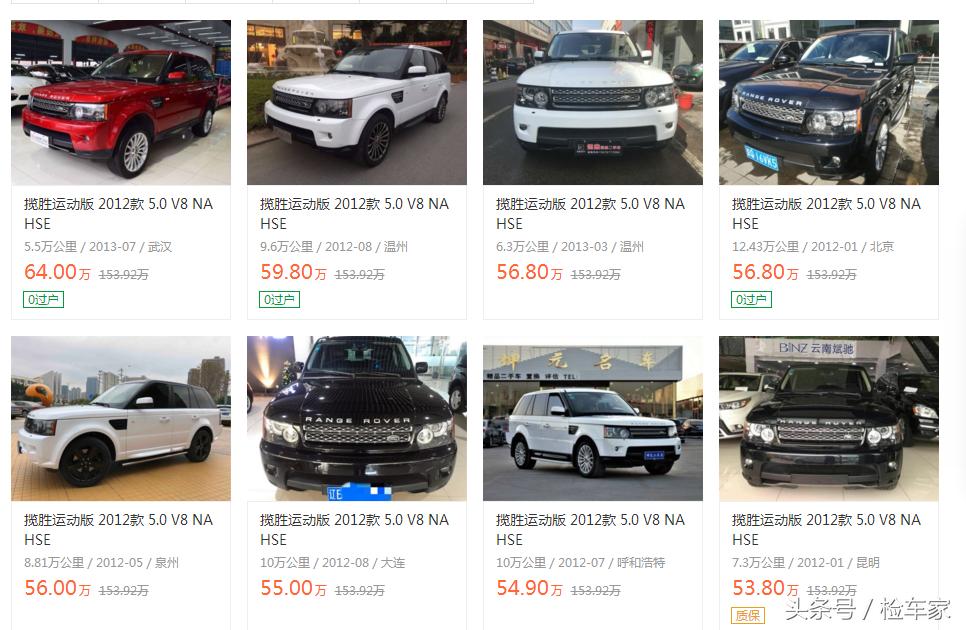Click the 54.90万 price on the Hohhot listing
Viewport: 966px width, 630px height.
[529, 588]
